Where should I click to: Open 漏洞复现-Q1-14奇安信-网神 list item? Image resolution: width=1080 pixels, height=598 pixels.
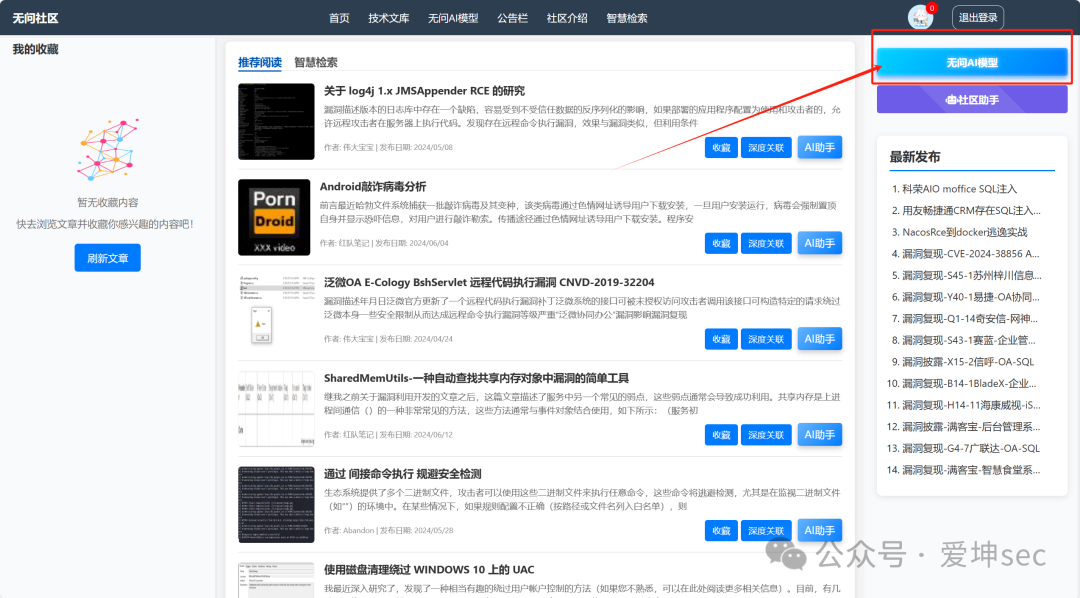(970, 318)
